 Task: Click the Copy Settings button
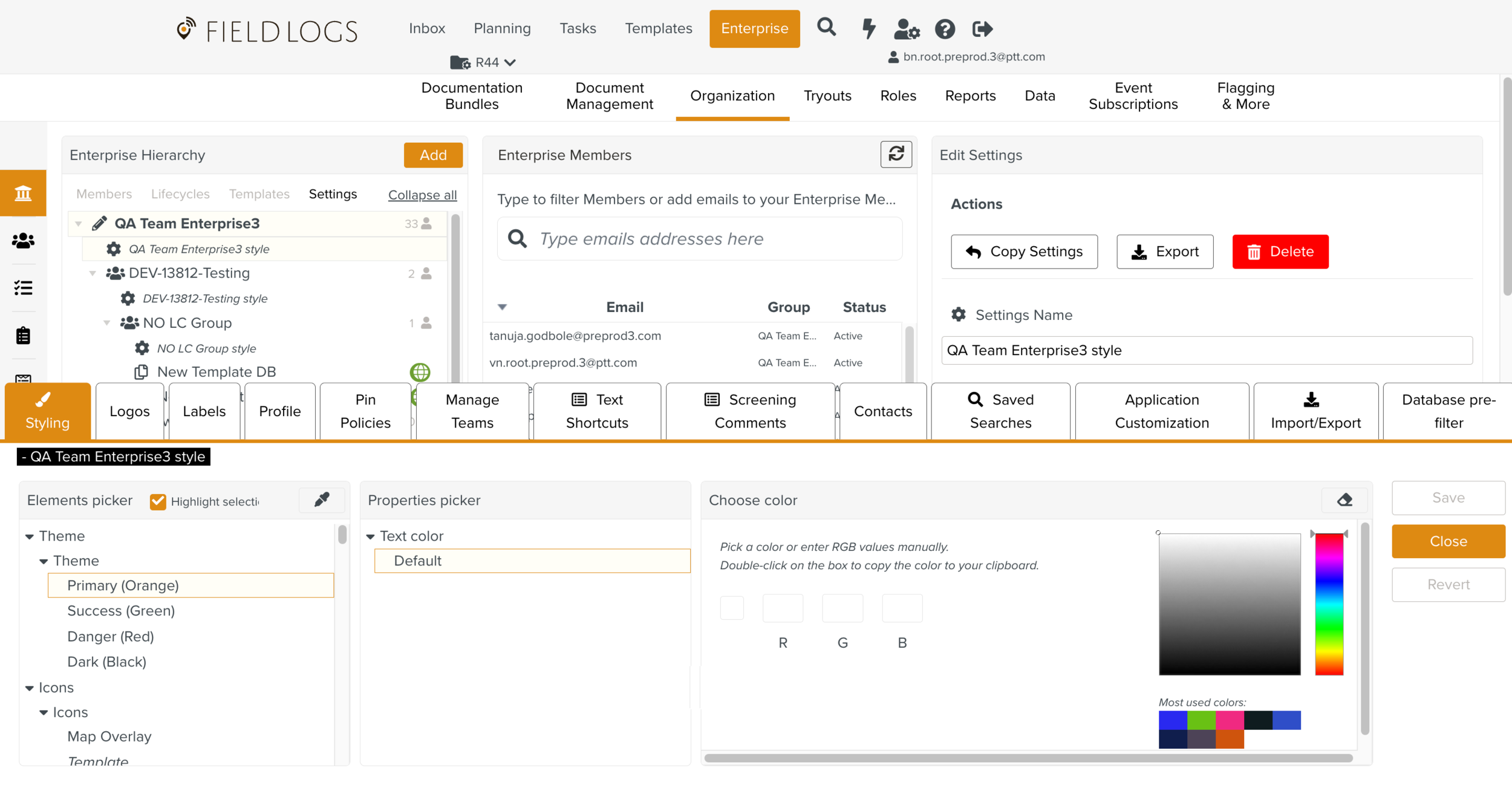(x=1023, y=252)
